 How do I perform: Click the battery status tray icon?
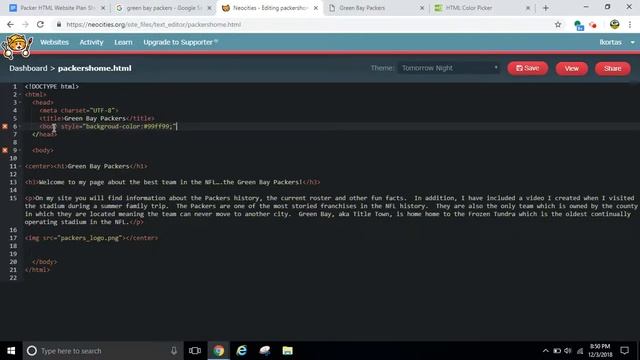tap(557, 351)
